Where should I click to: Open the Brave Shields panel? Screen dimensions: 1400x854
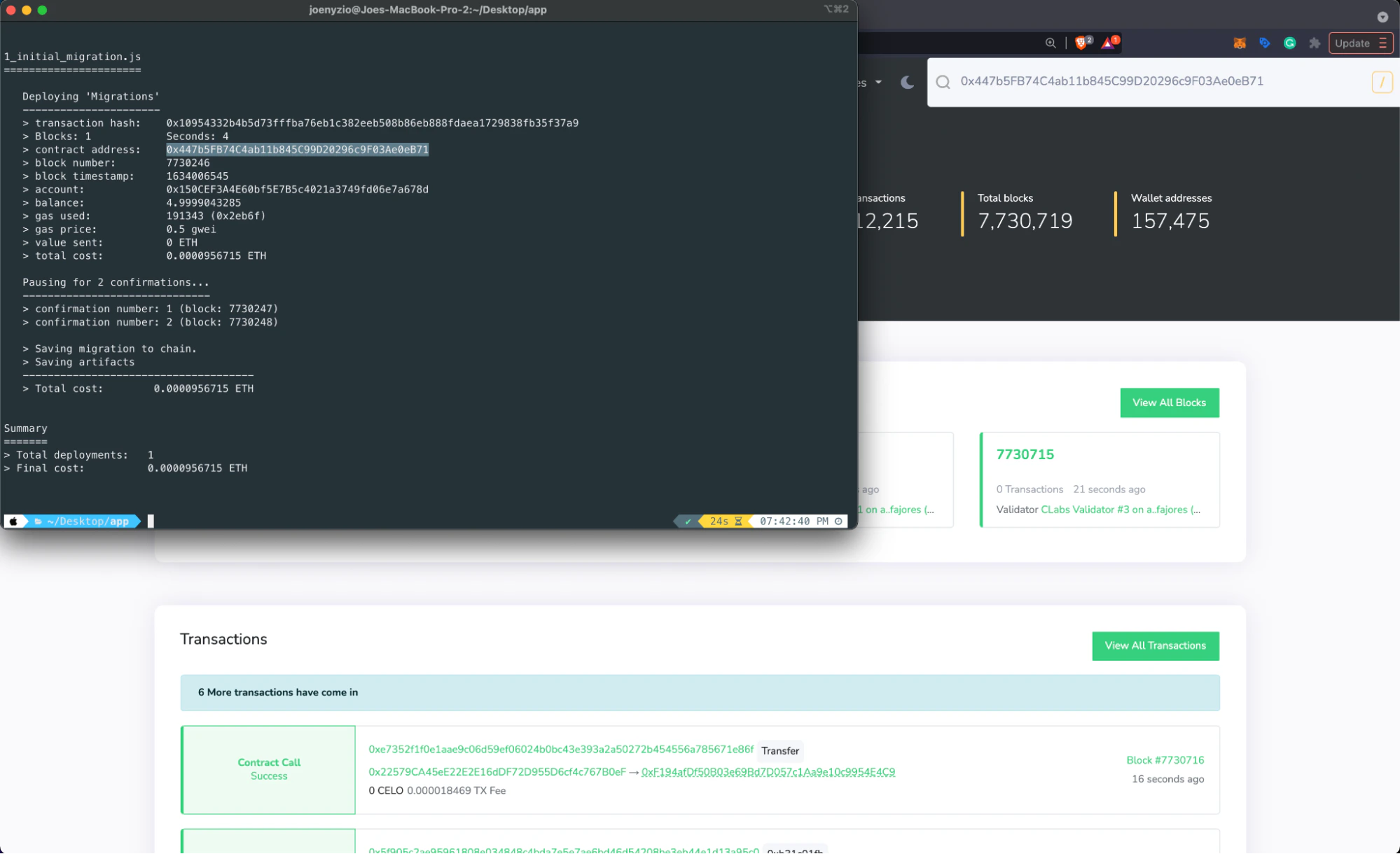(x=1079, y=43)
